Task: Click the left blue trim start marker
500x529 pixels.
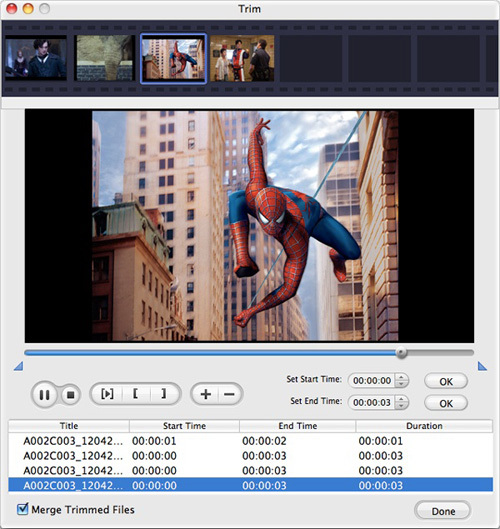Action: pyautogui.click(x=19, y=366)
